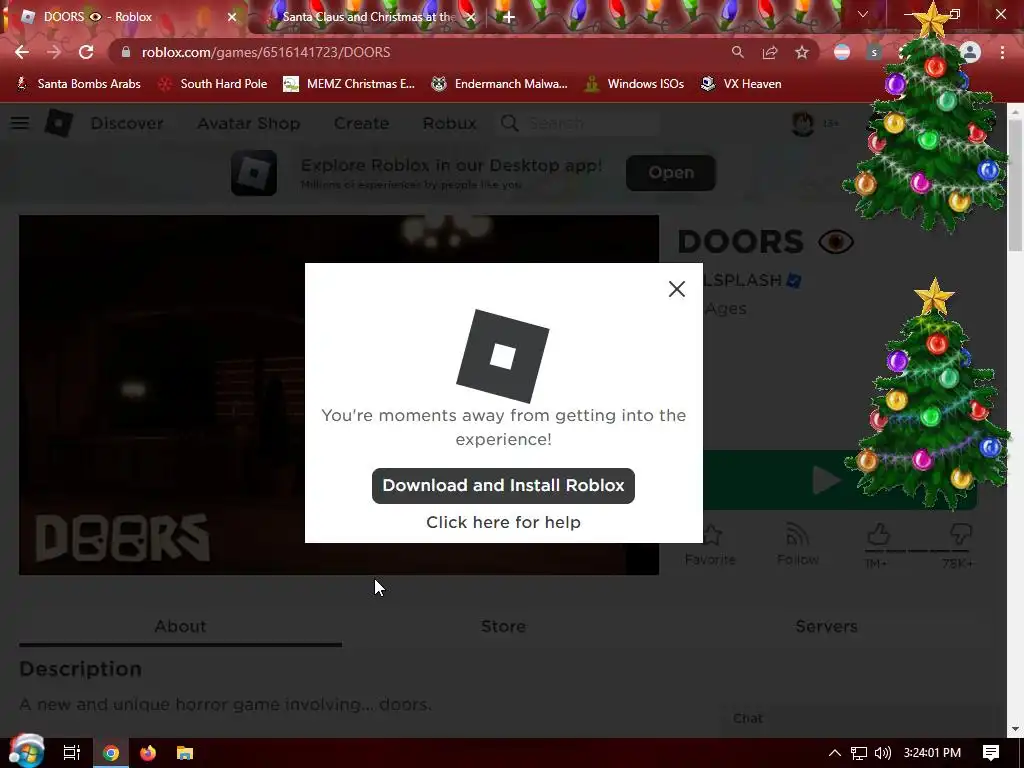Go back with the browser back arrow

tap(22, 52)
